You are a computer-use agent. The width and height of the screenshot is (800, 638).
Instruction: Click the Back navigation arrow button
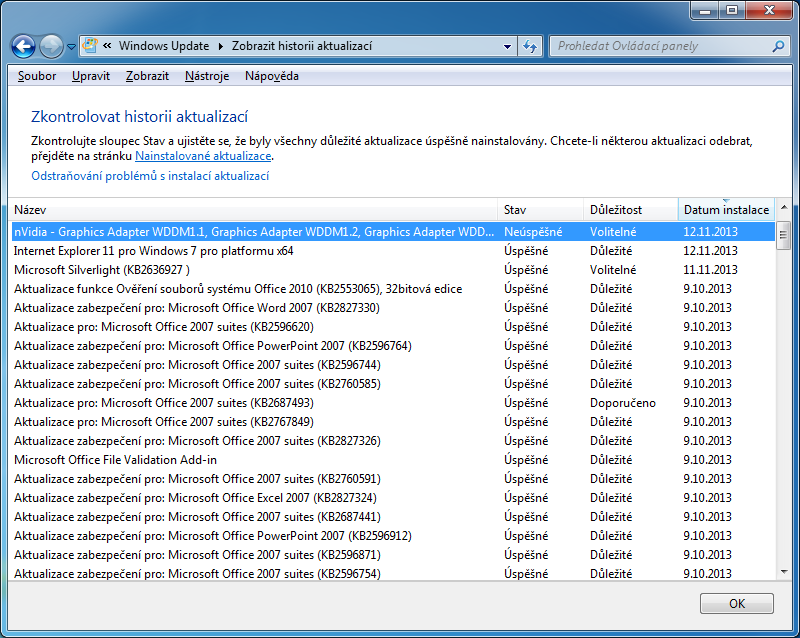[24, 46]
